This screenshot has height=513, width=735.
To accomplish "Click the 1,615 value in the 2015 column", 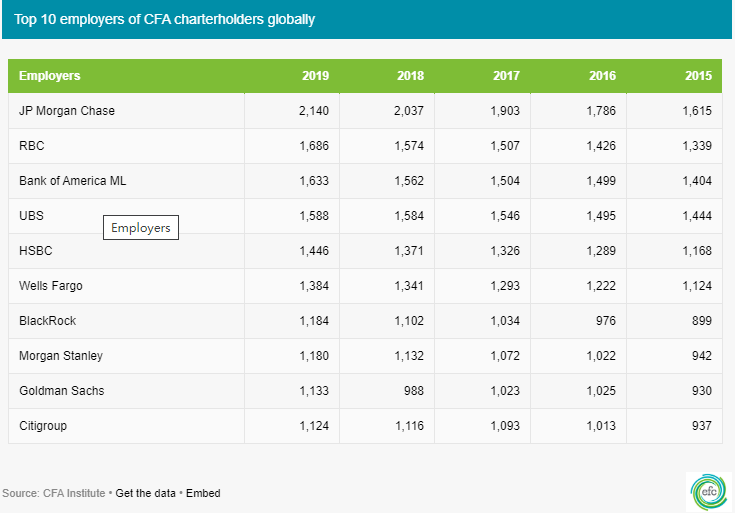I will (697, 111).
